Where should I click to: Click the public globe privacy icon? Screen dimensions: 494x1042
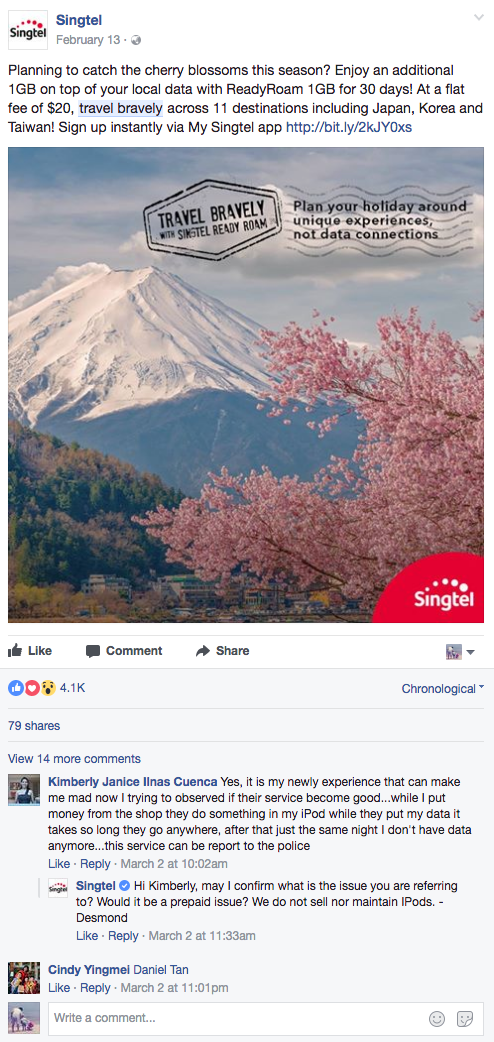pyautogui.click(x=136, y=41)
